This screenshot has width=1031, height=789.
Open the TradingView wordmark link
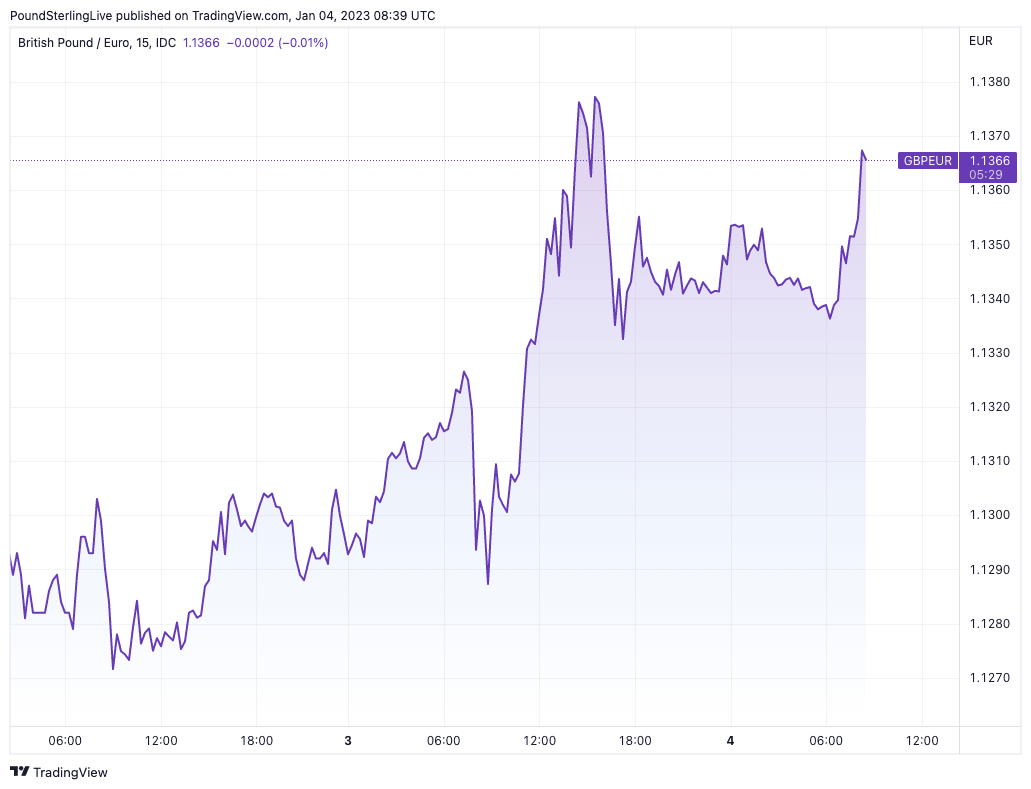pos(70,772)
